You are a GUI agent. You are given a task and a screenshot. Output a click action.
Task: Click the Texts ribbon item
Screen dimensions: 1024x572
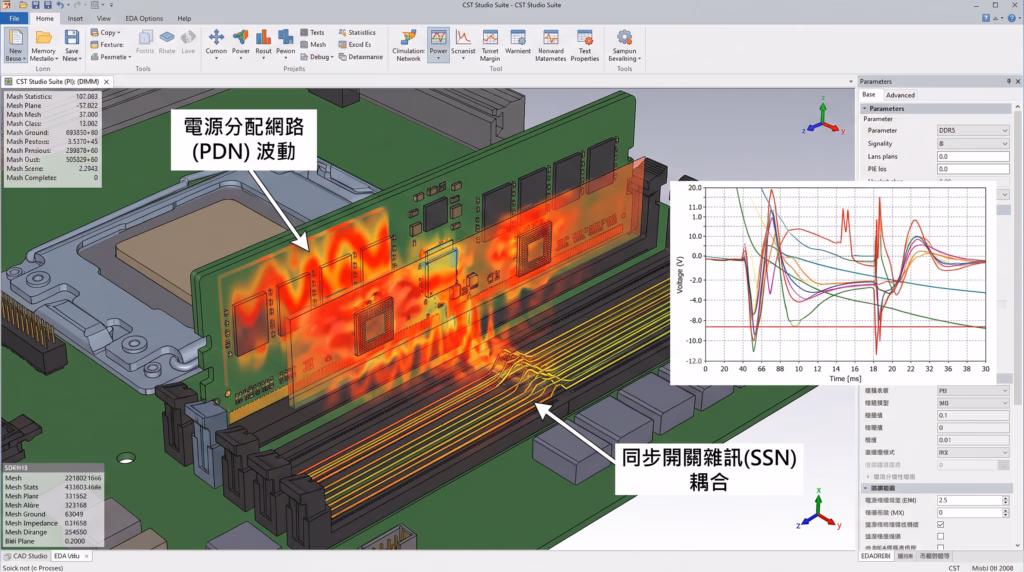313,32
